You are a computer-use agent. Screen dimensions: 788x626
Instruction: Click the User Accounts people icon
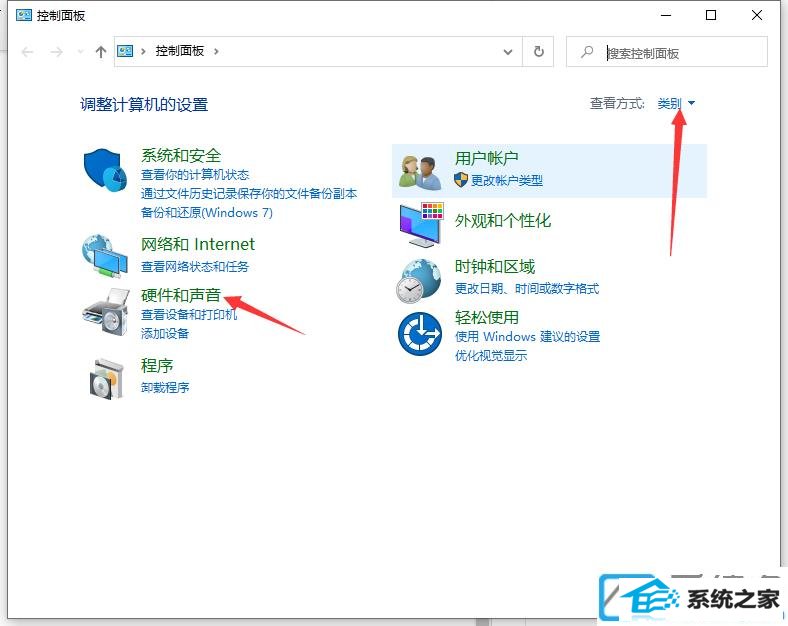(x=420, y=173)
